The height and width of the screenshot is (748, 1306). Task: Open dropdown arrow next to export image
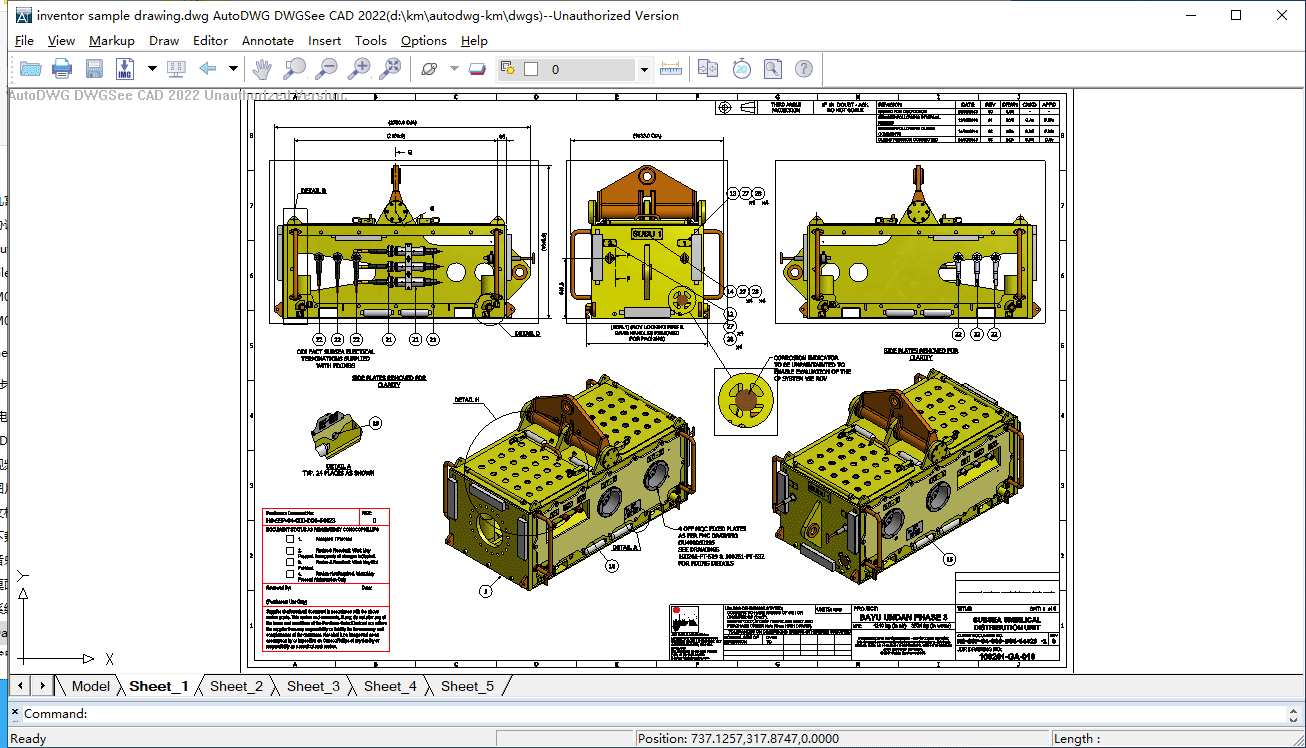coord(152,69)
